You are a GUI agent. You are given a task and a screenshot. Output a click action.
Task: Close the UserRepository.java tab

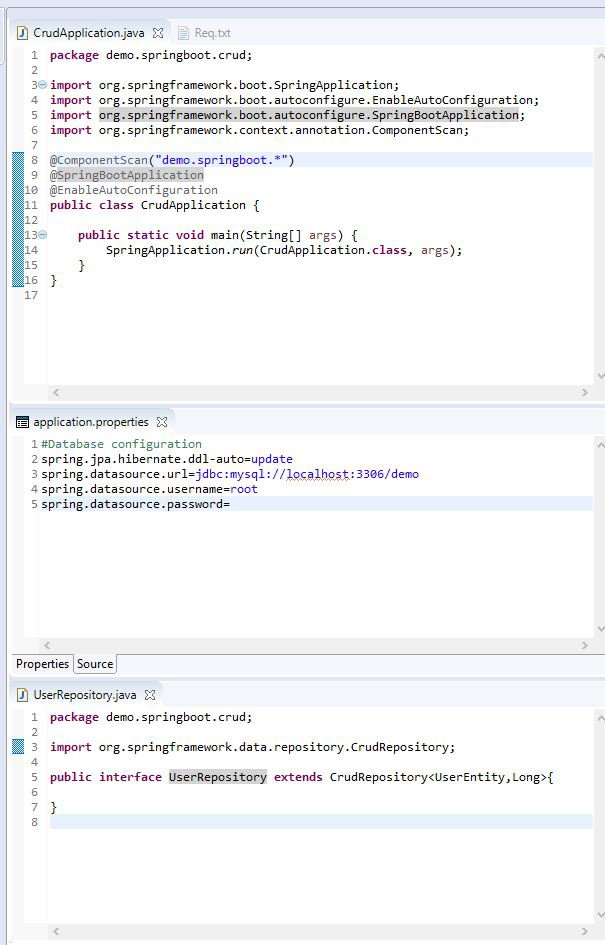(150, 695)
